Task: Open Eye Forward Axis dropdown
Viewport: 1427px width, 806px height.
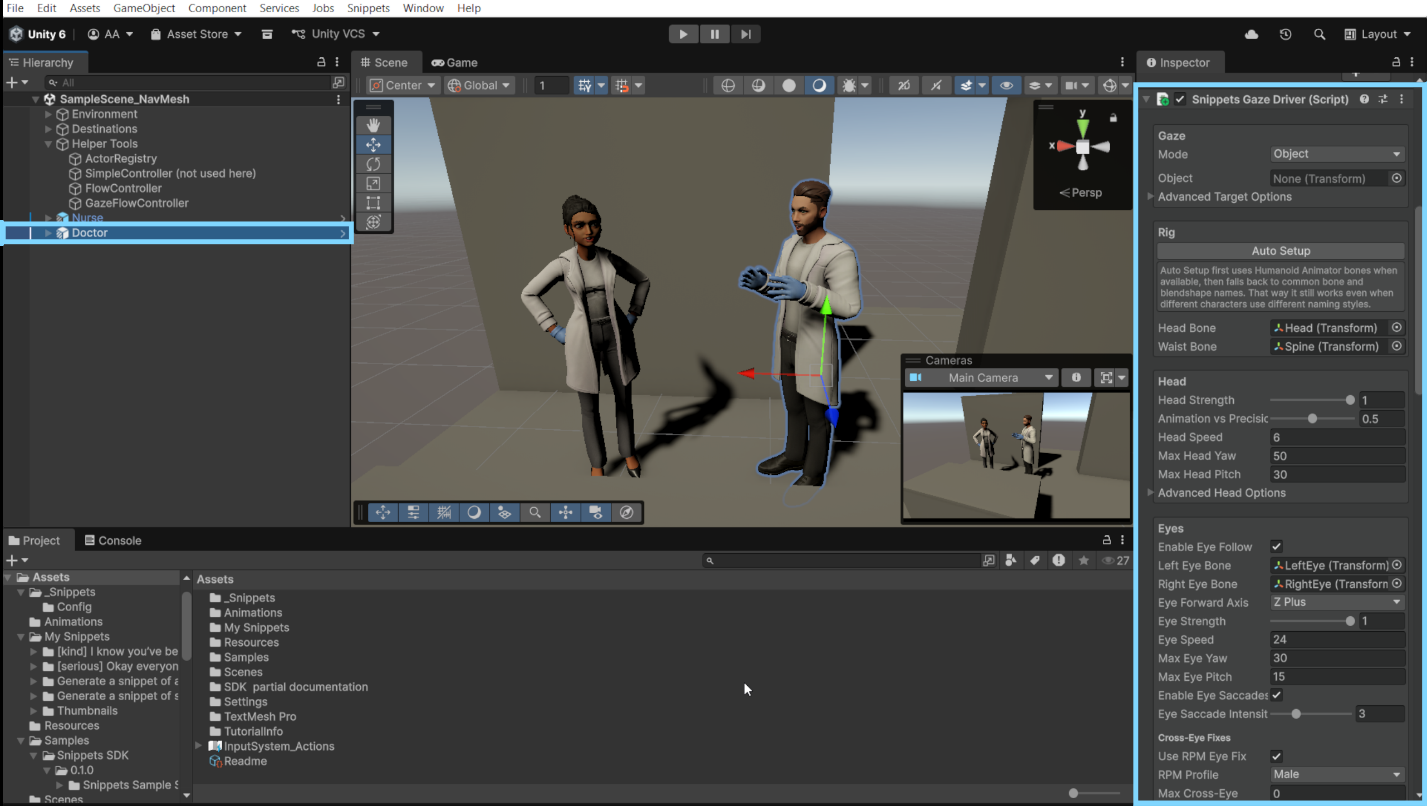Action: point(1337,602)
